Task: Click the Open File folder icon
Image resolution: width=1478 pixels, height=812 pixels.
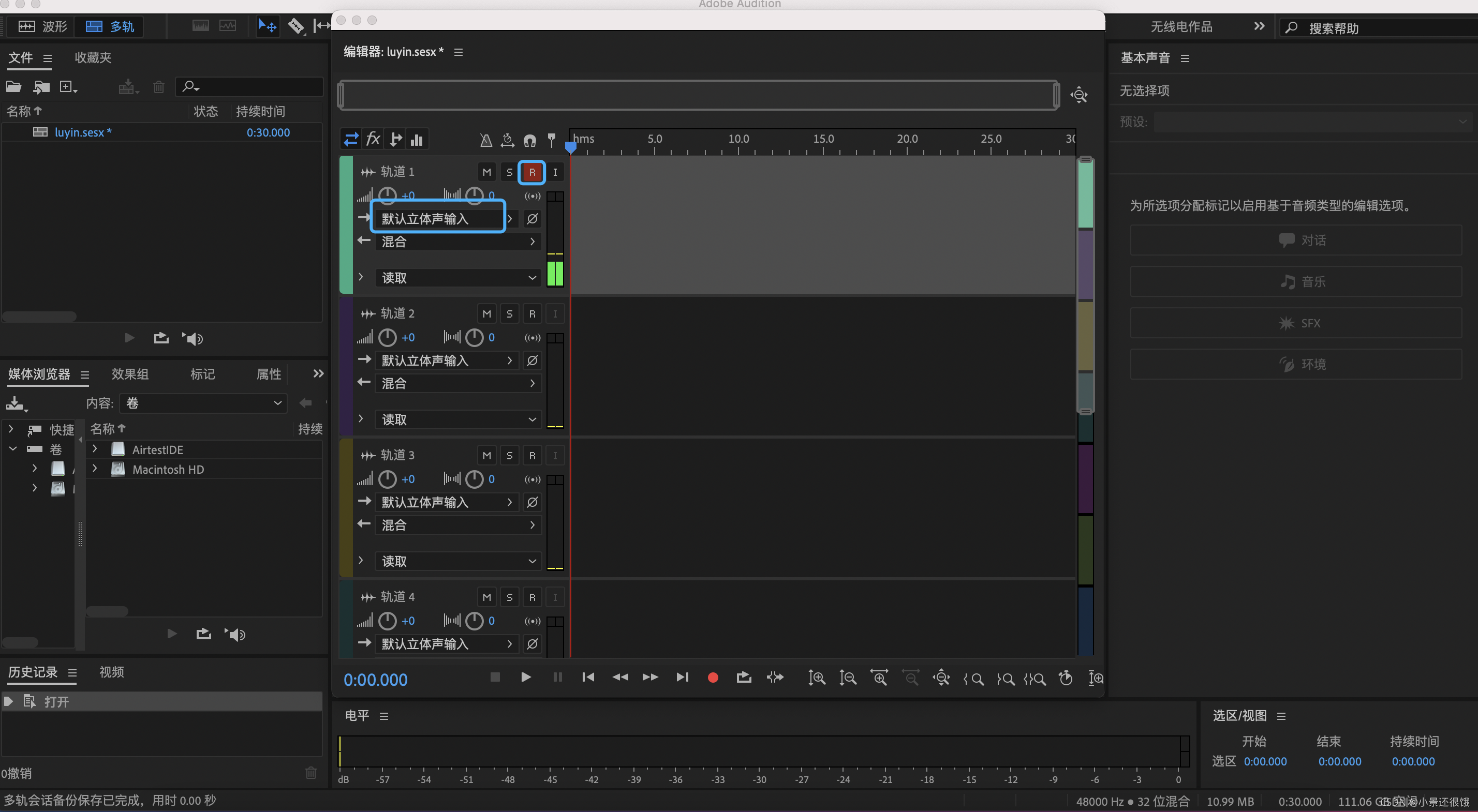Action: tap(14, 87)
